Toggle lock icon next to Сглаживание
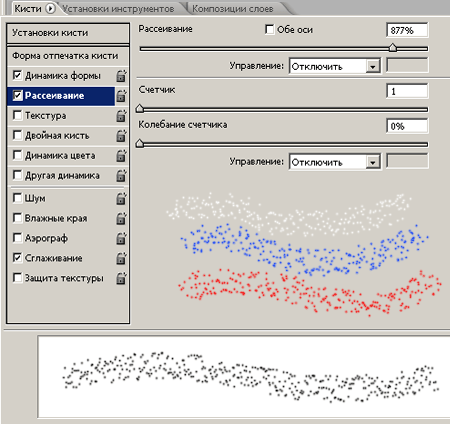Image resolution: width=450 pixels, height=425 pixels. pyautogui.click(x=121, y=258)
